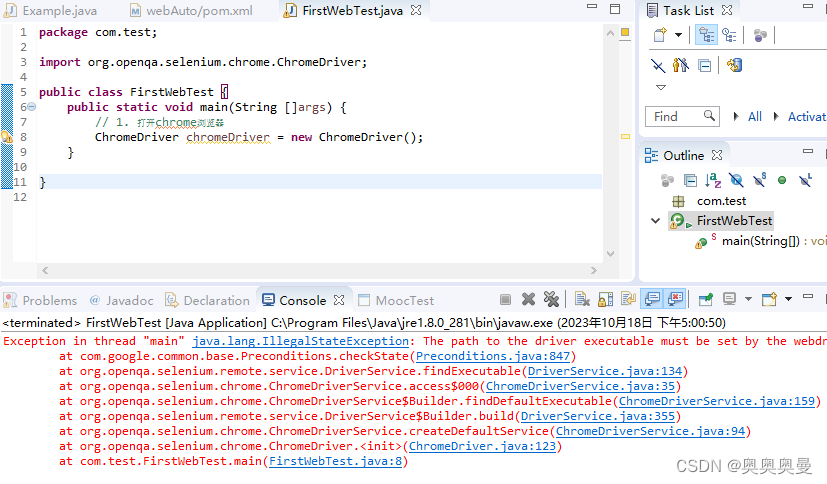This screenshot has height=484, width=827.
Task: Collapse main method fold marker at line 6
Action: [32, 107]
